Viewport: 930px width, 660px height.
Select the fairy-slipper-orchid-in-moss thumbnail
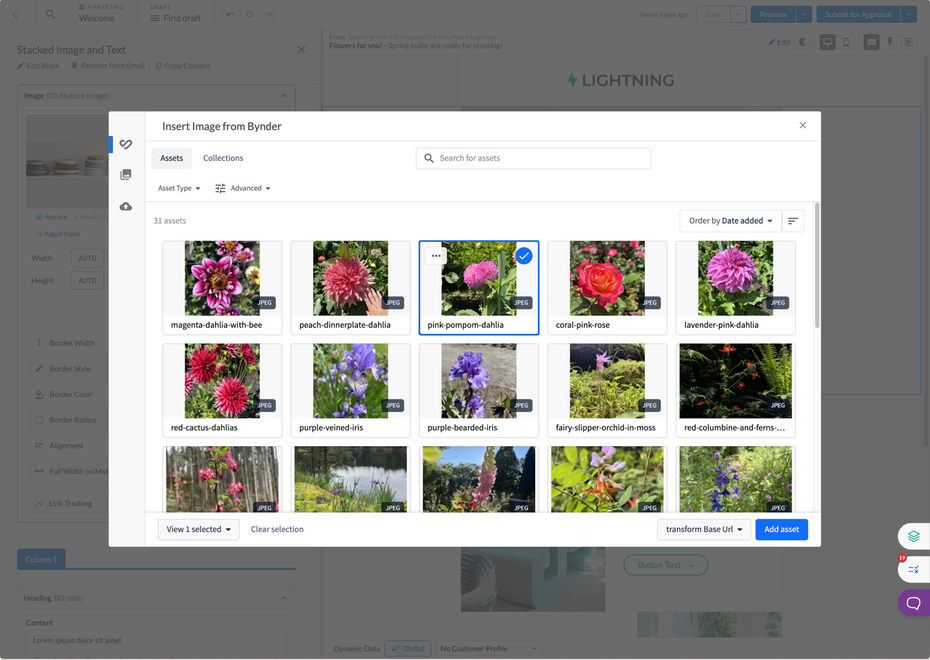[607, 390]
